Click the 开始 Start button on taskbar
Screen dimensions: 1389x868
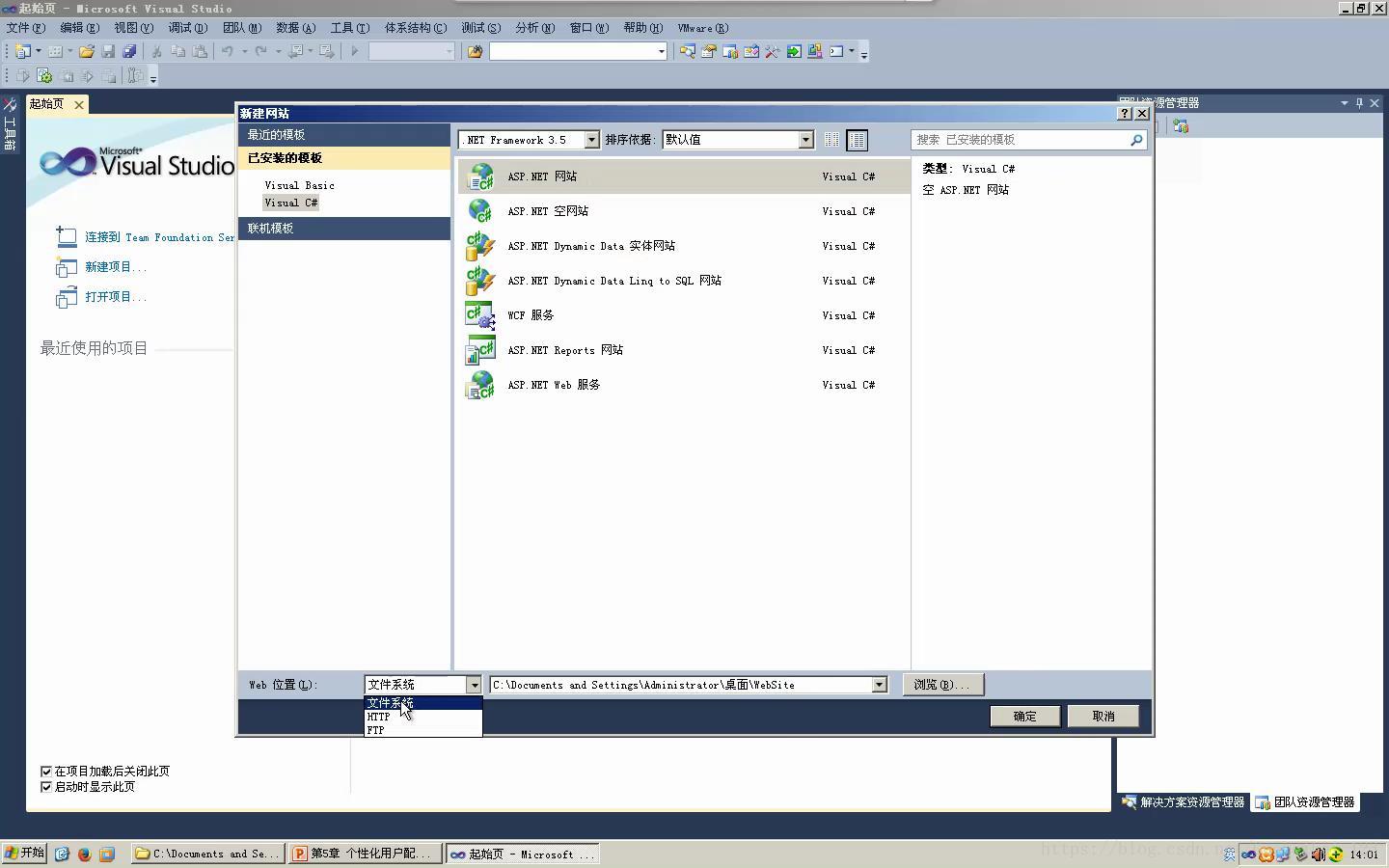[x=25, y=854]
